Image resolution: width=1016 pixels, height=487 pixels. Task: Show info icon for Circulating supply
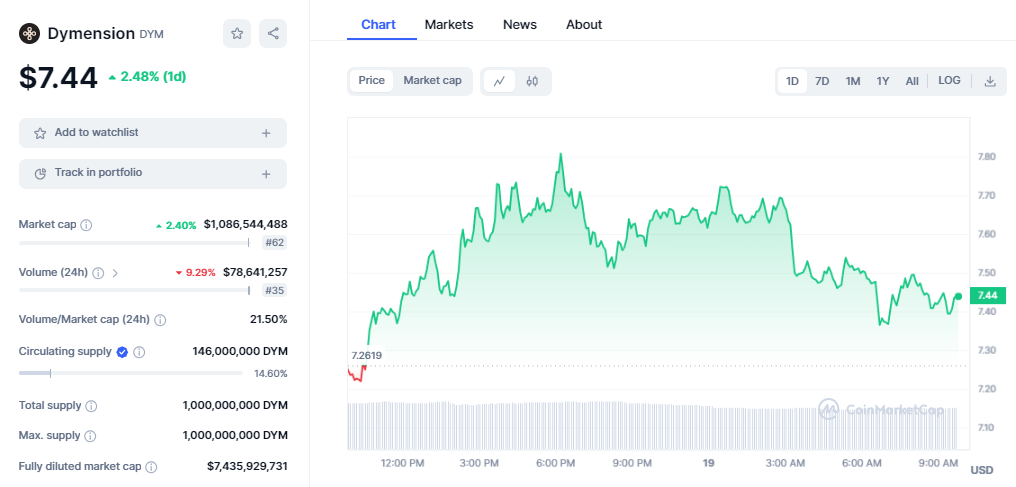tap(139, 352)
